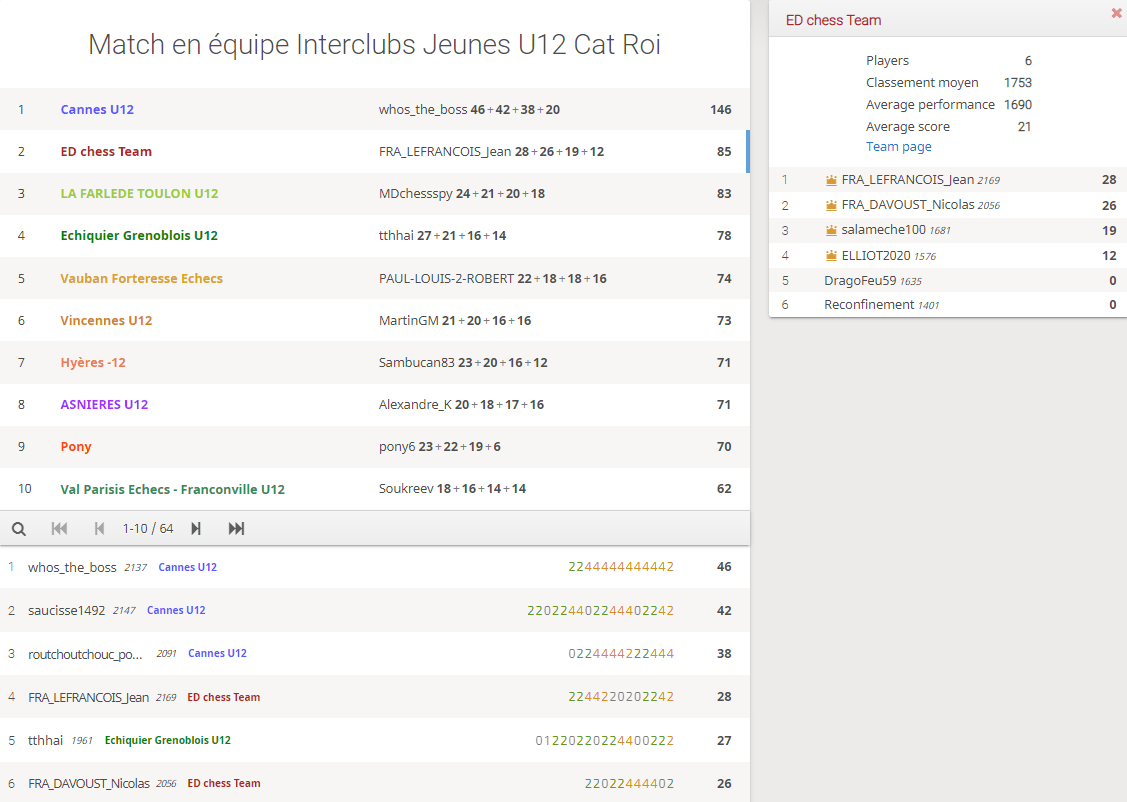Click DragoFeu59 in team panel
Viewport: 1127px width, 802px height.
pyautogui.click(x=859, y=281)
